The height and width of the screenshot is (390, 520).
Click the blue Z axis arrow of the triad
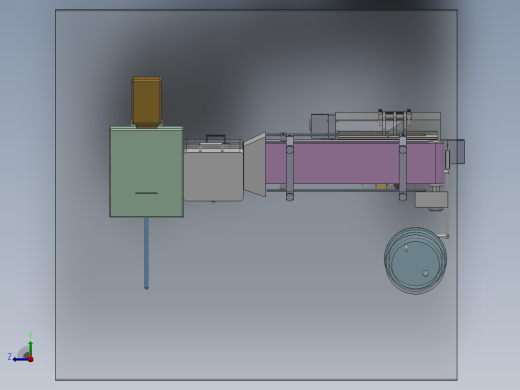click(x=20, y=359)
